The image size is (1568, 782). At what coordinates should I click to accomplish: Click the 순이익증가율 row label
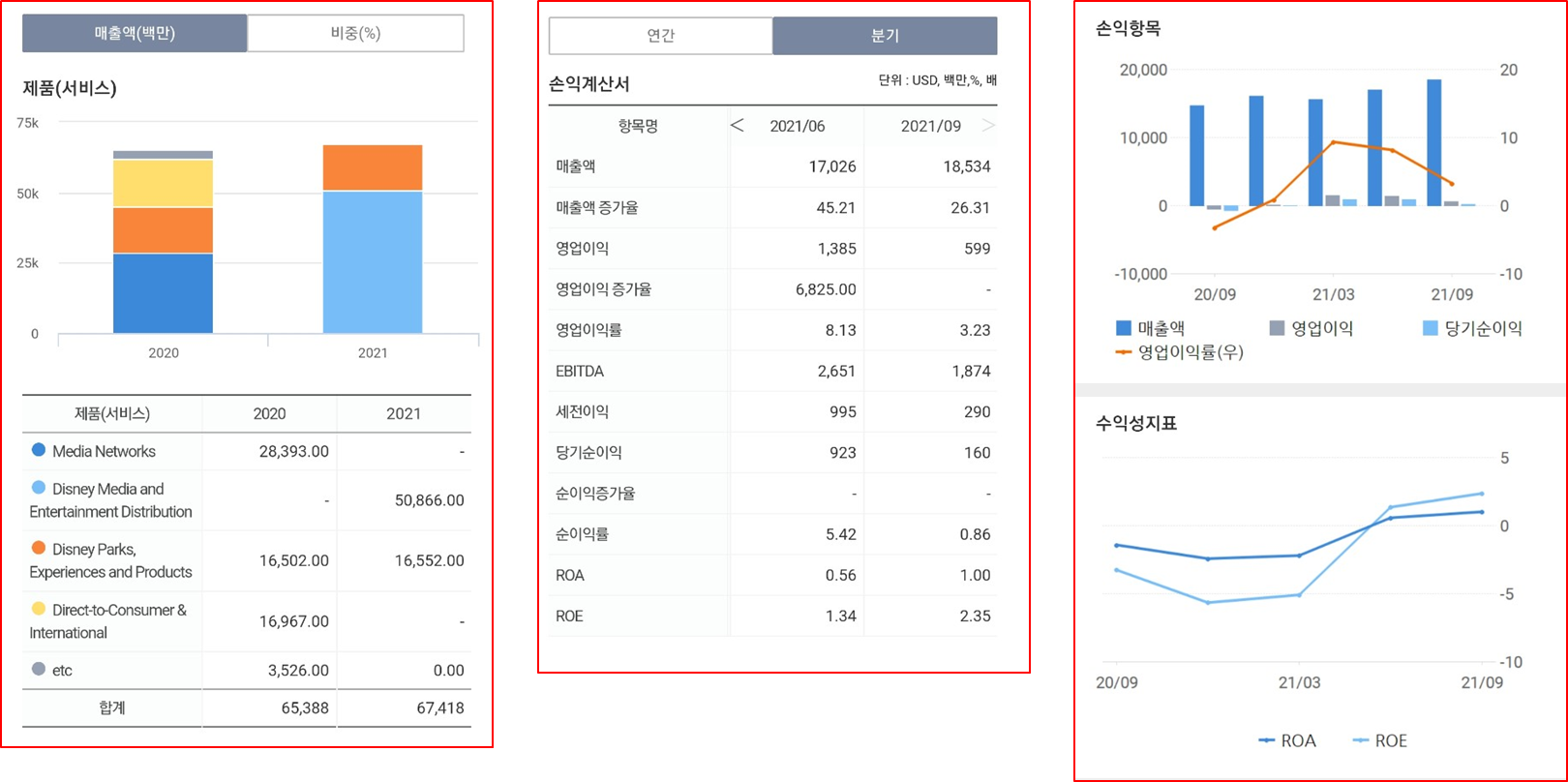click(596, 493)
